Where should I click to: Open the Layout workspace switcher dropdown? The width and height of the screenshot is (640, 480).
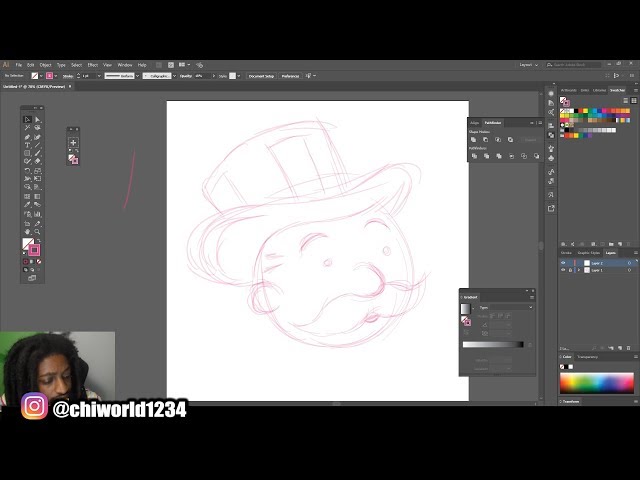click(529, 65)
